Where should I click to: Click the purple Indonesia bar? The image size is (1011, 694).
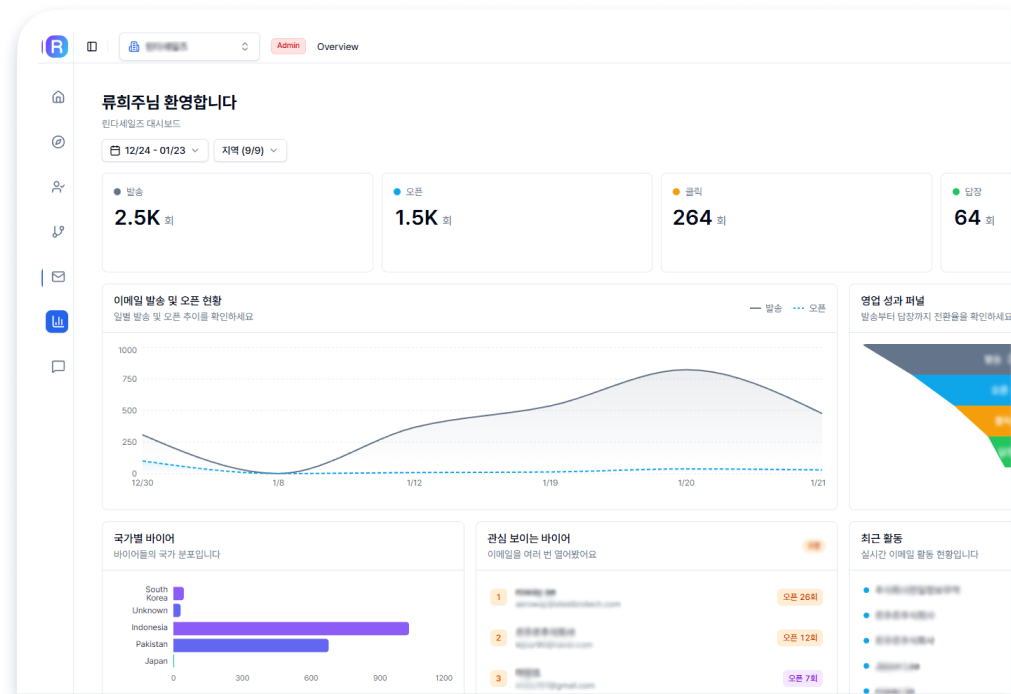coord(291,628)
